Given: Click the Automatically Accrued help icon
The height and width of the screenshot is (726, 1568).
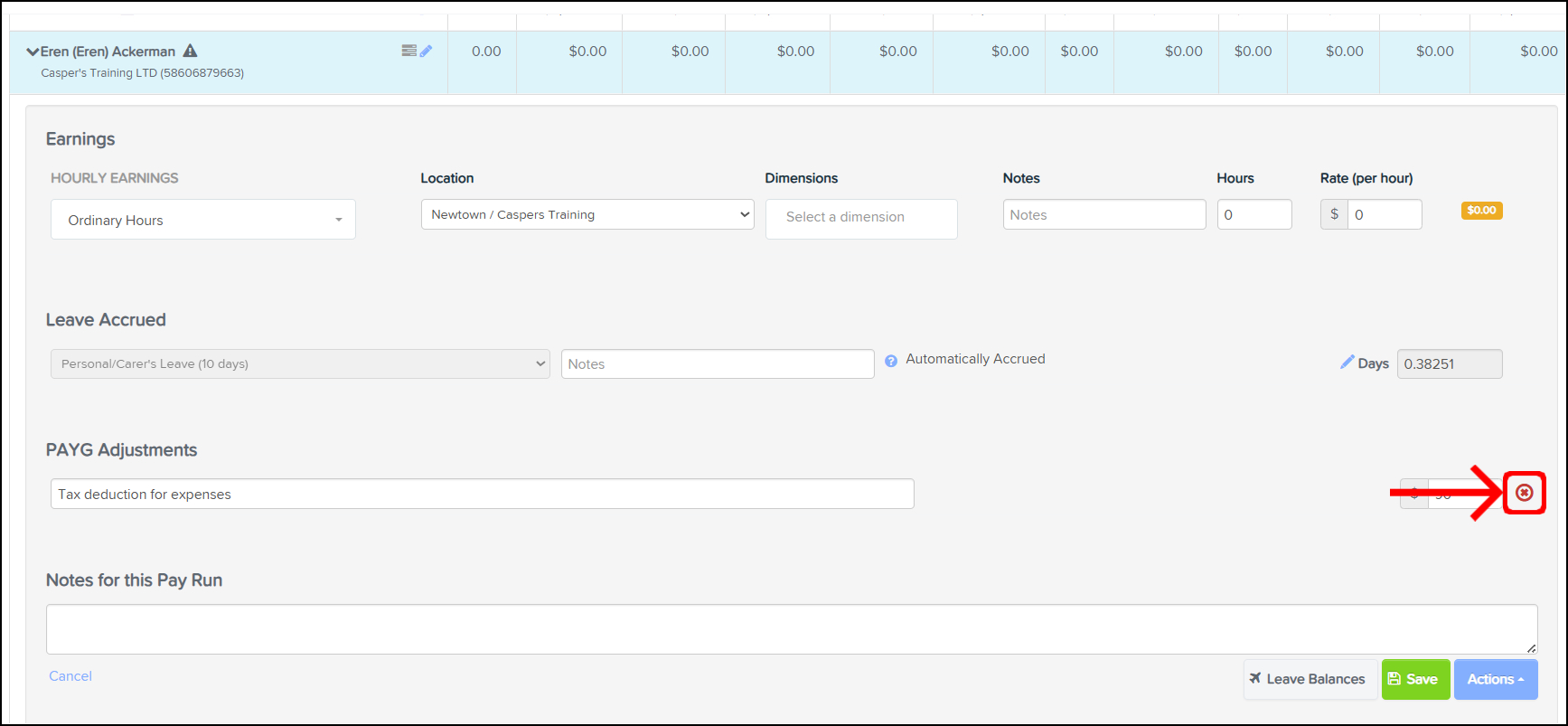Looking at the screenshot, I should click(891, 361).
